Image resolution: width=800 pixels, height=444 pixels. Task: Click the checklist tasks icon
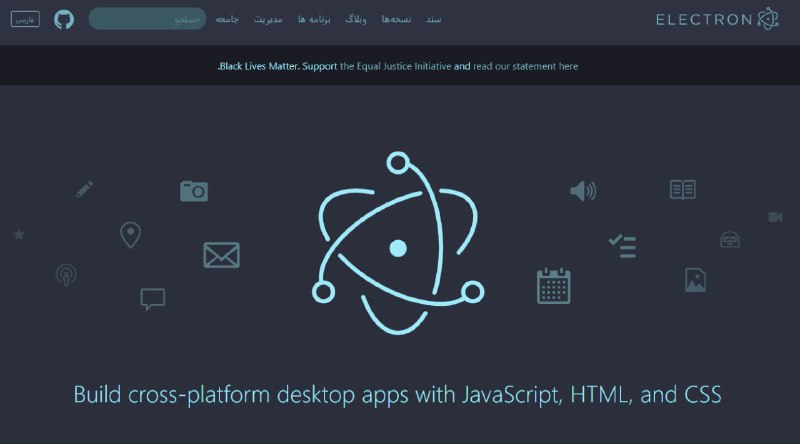(622, 246)
